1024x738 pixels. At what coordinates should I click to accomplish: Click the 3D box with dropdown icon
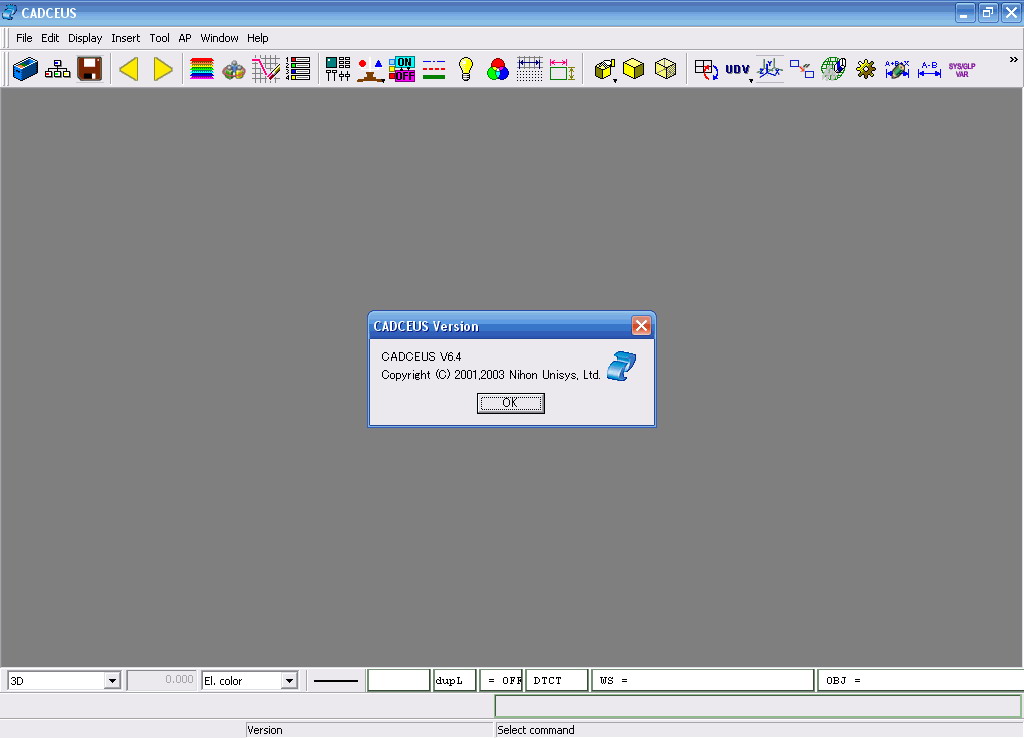click(605, 69)
